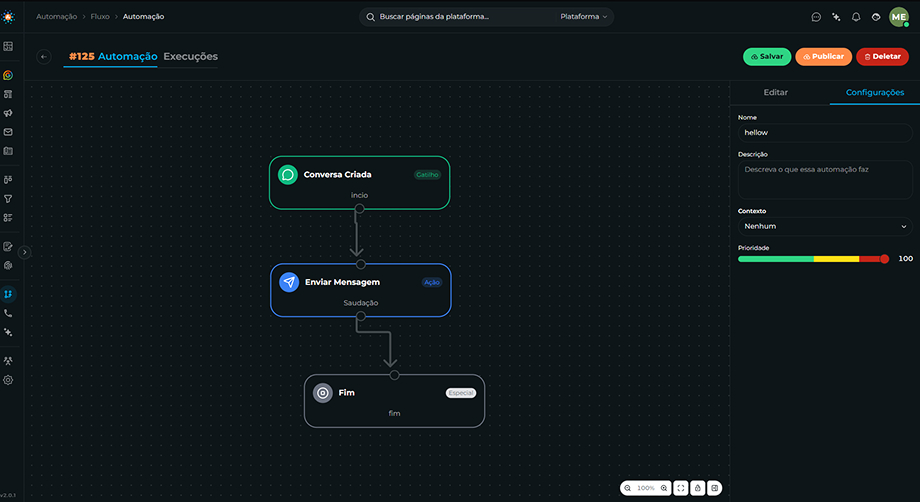Open the Plataforma search scope dropdown
Screen dimensions: 920x502
click(x=583, y=17)
